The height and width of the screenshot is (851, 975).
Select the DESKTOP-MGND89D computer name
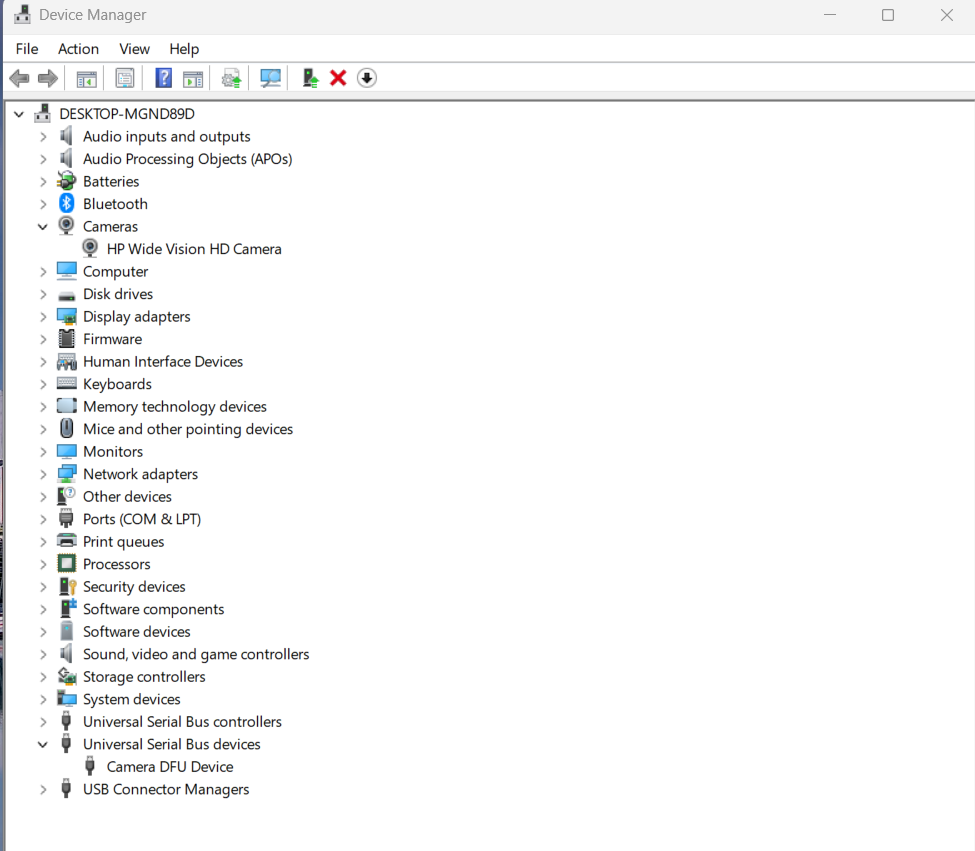pyautogui.click(x=127, y=114)
